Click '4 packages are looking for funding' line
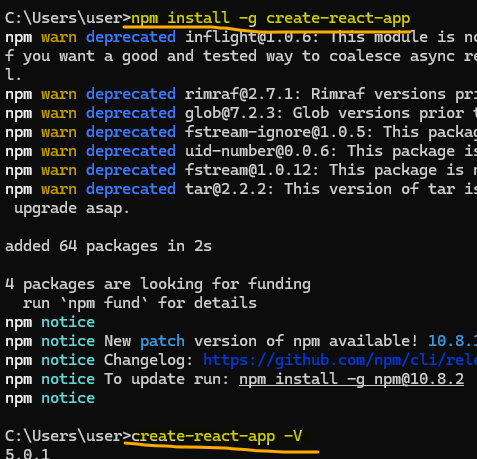 coord(158,284)
